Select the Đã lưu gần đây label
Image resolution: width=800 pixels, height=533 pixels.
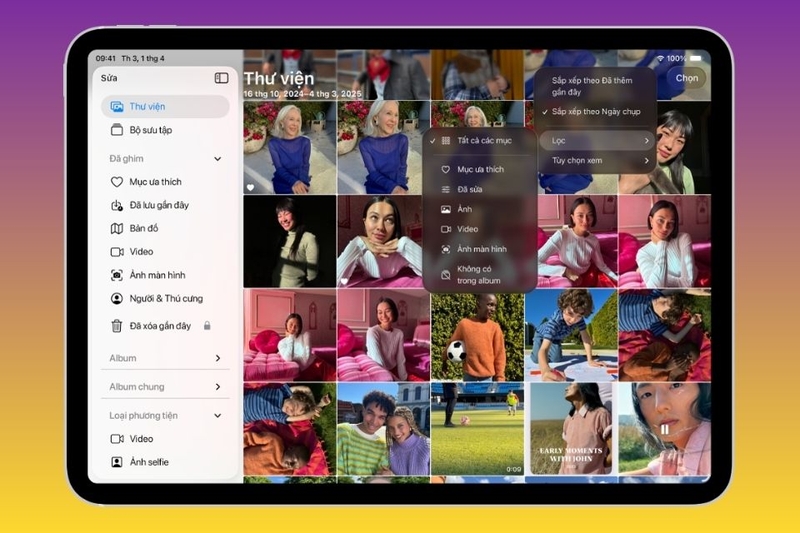click(159, 206)
